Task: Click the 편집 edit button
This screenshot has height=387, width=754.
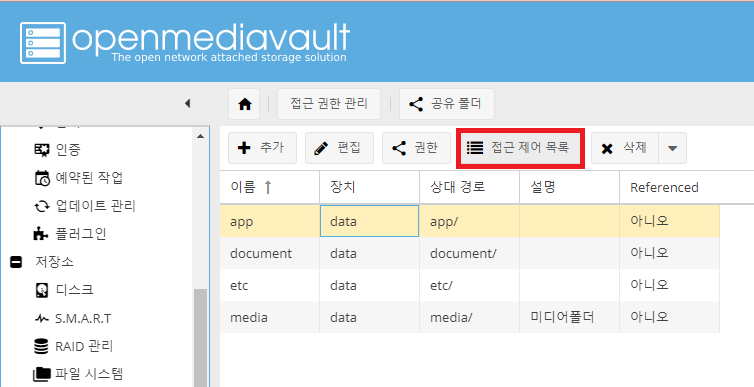Action: click(x=339, y=148)
